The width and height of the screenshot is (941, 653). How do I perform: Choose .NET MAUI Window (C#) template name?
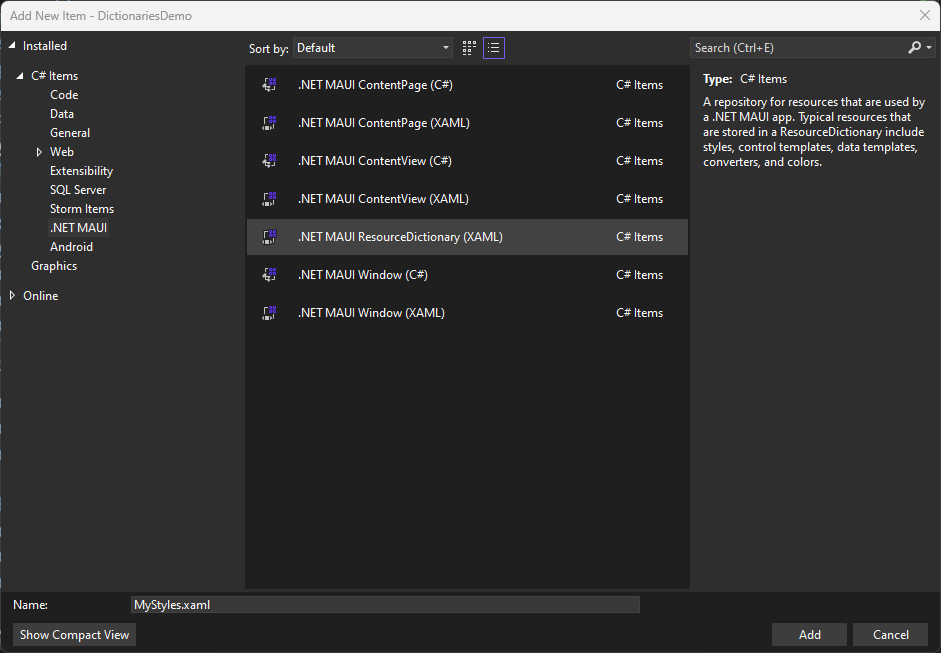click(362, 275)
